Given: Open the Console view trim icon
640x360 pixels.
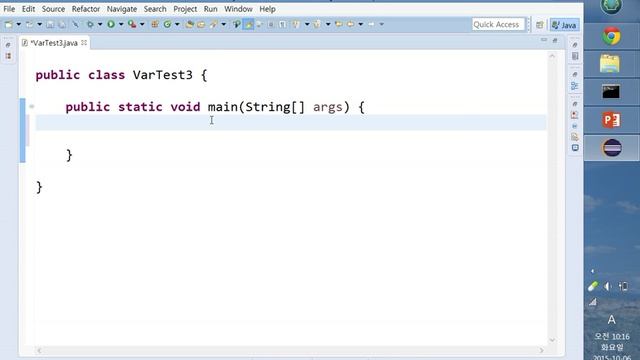Looking at the screenshot, I should (x=575, y=148).
